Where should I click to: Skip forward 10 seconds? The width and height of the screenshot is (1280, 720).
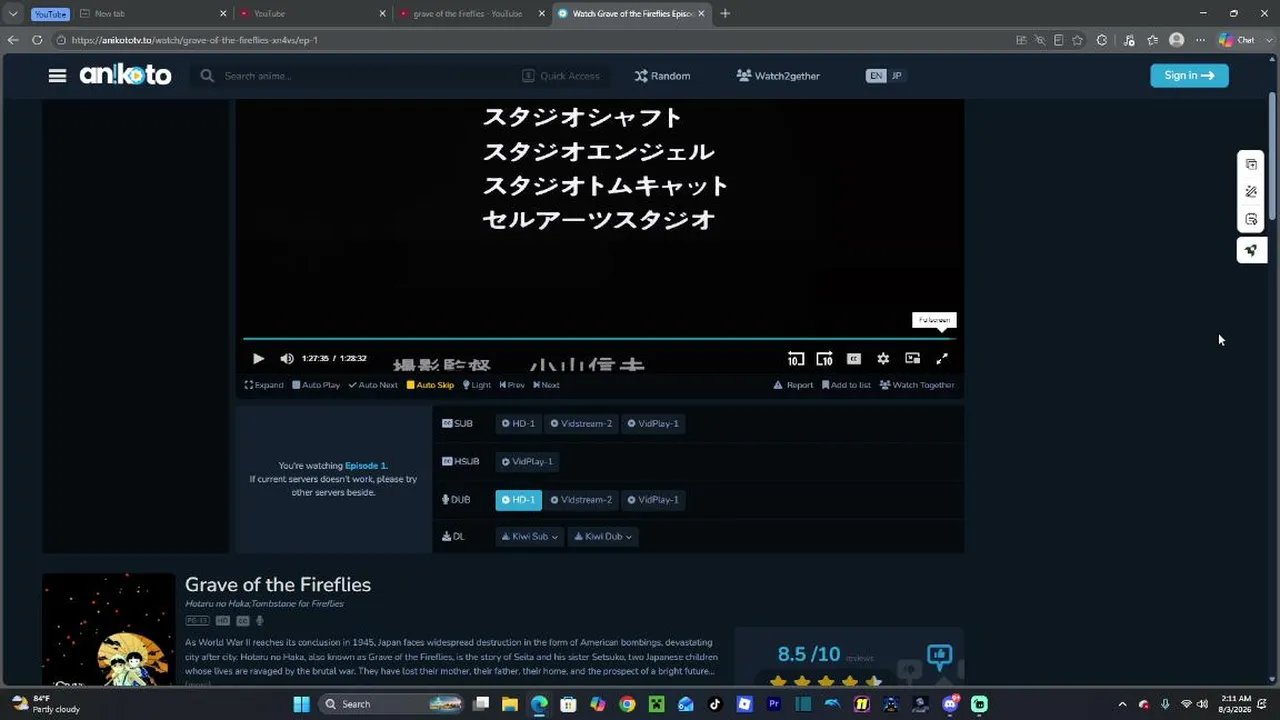pyautogui.click(x=825, y=358)
